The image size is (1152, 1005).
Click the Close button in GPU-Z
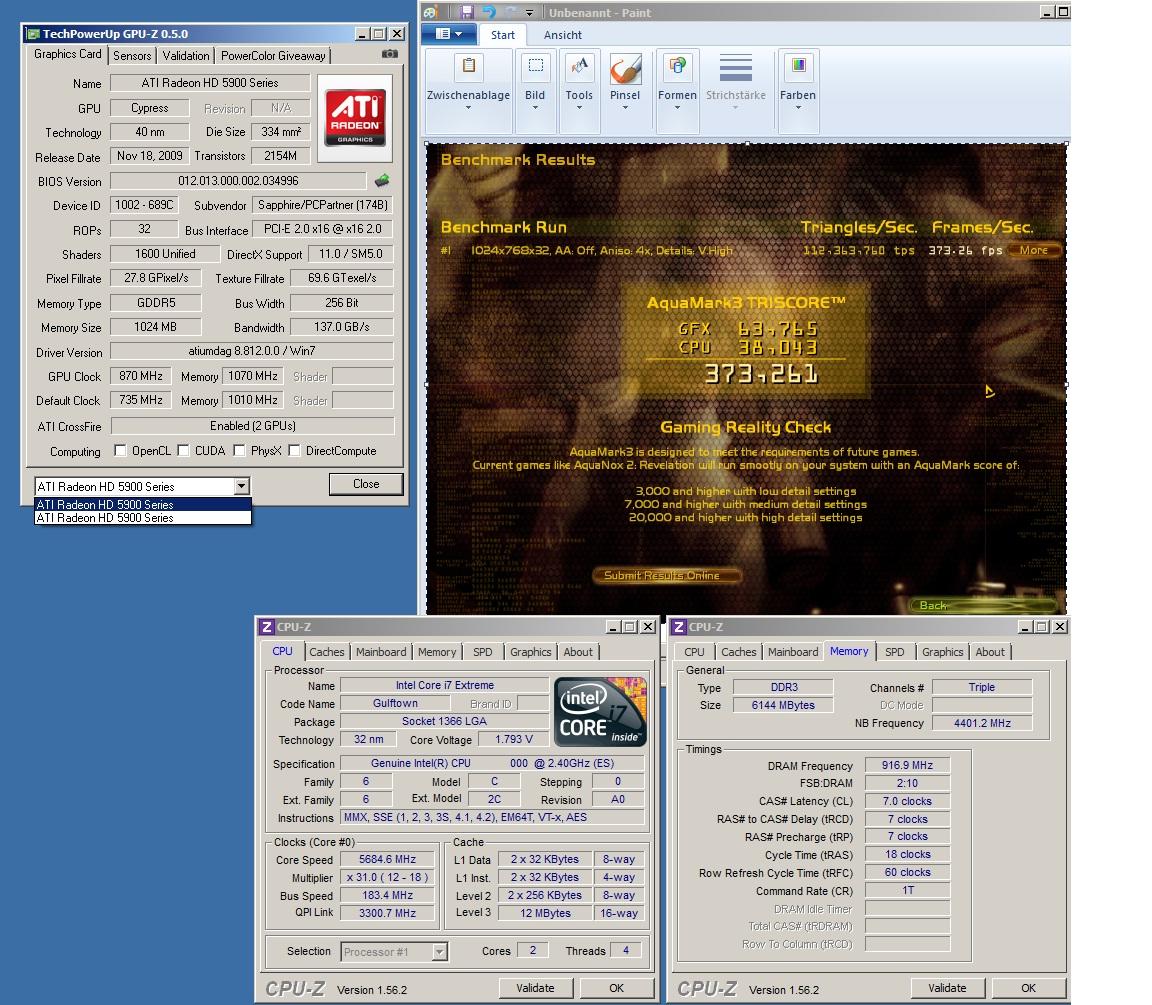[x=366, y=484]
